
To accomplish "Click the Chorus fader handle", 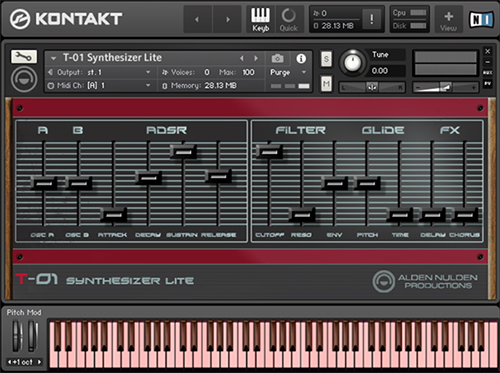I will [x=465, y=215].
